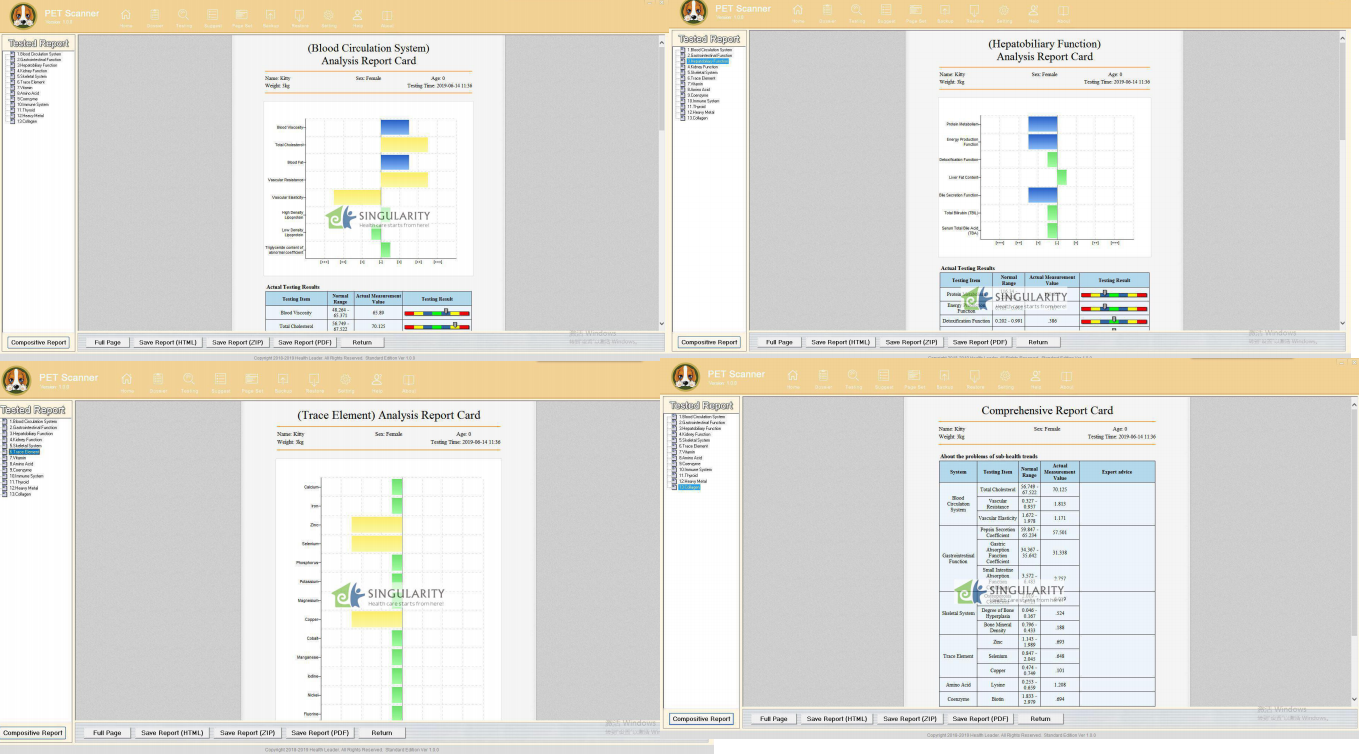Click Composite Report in Trace Element window

[34, 733]
